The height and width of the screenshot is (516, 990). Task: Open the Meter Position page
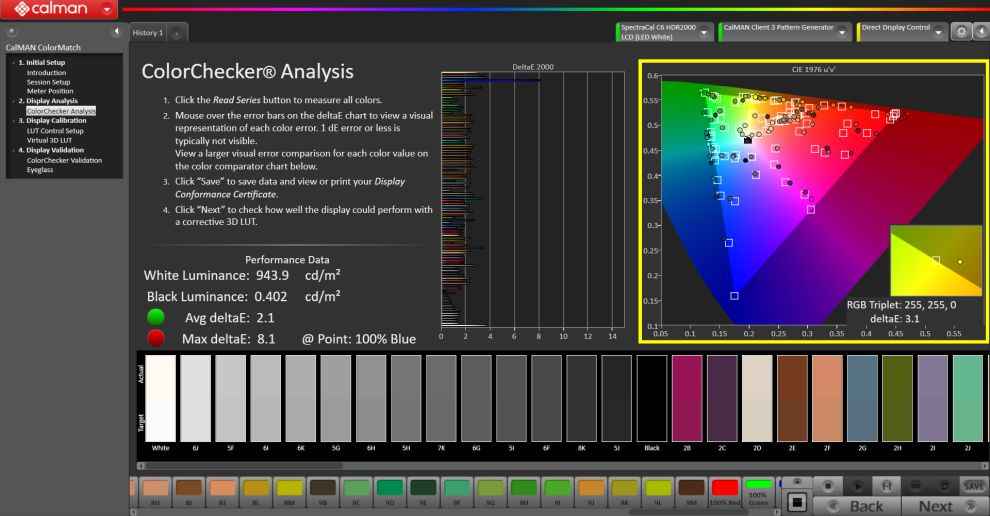click(50, 91)
